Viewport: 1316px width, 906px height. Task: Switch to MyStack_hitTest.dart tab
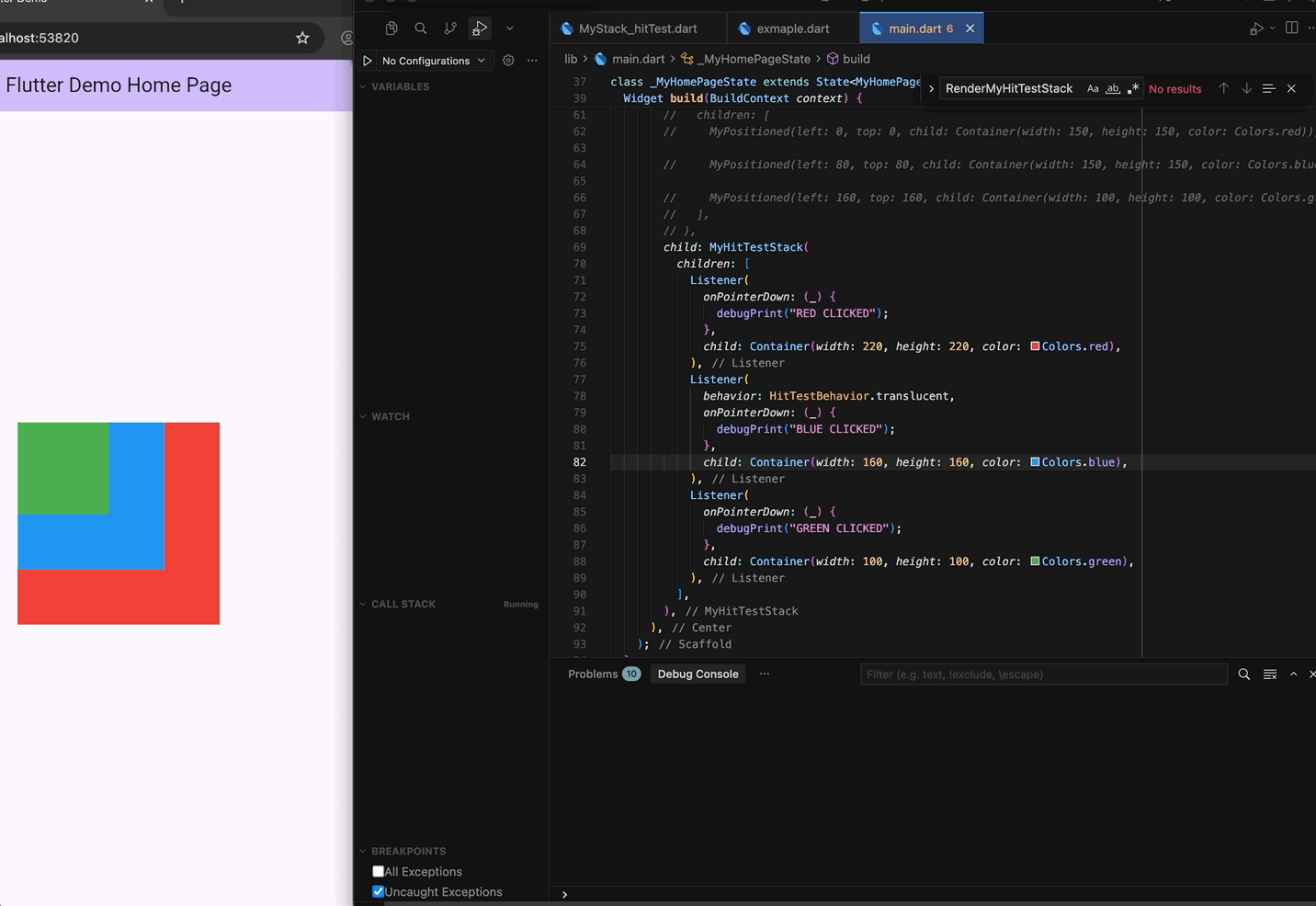pos(638,28)
